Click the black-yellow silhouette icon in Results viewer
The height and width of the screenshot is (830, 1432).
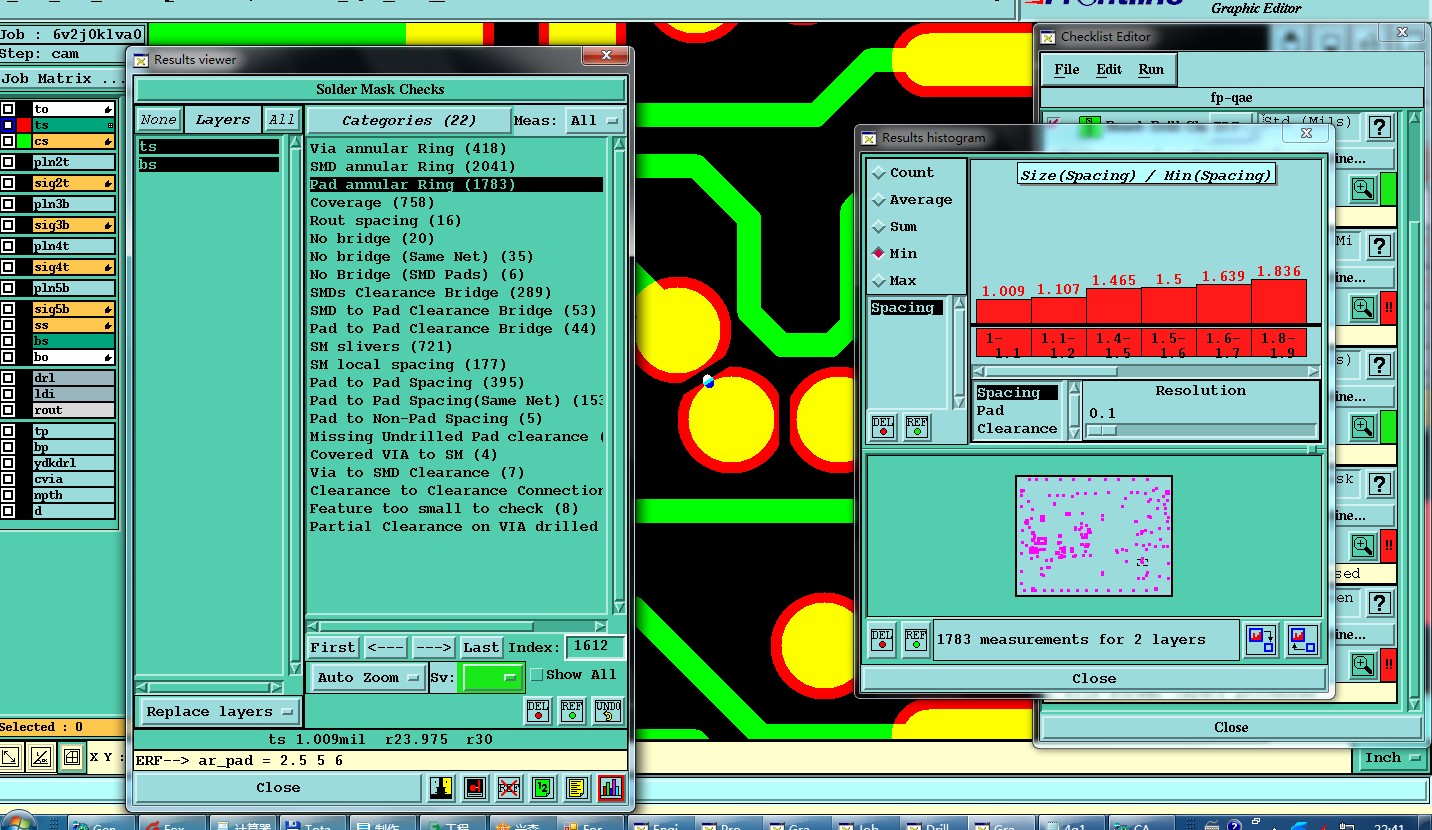click(441, 788)
